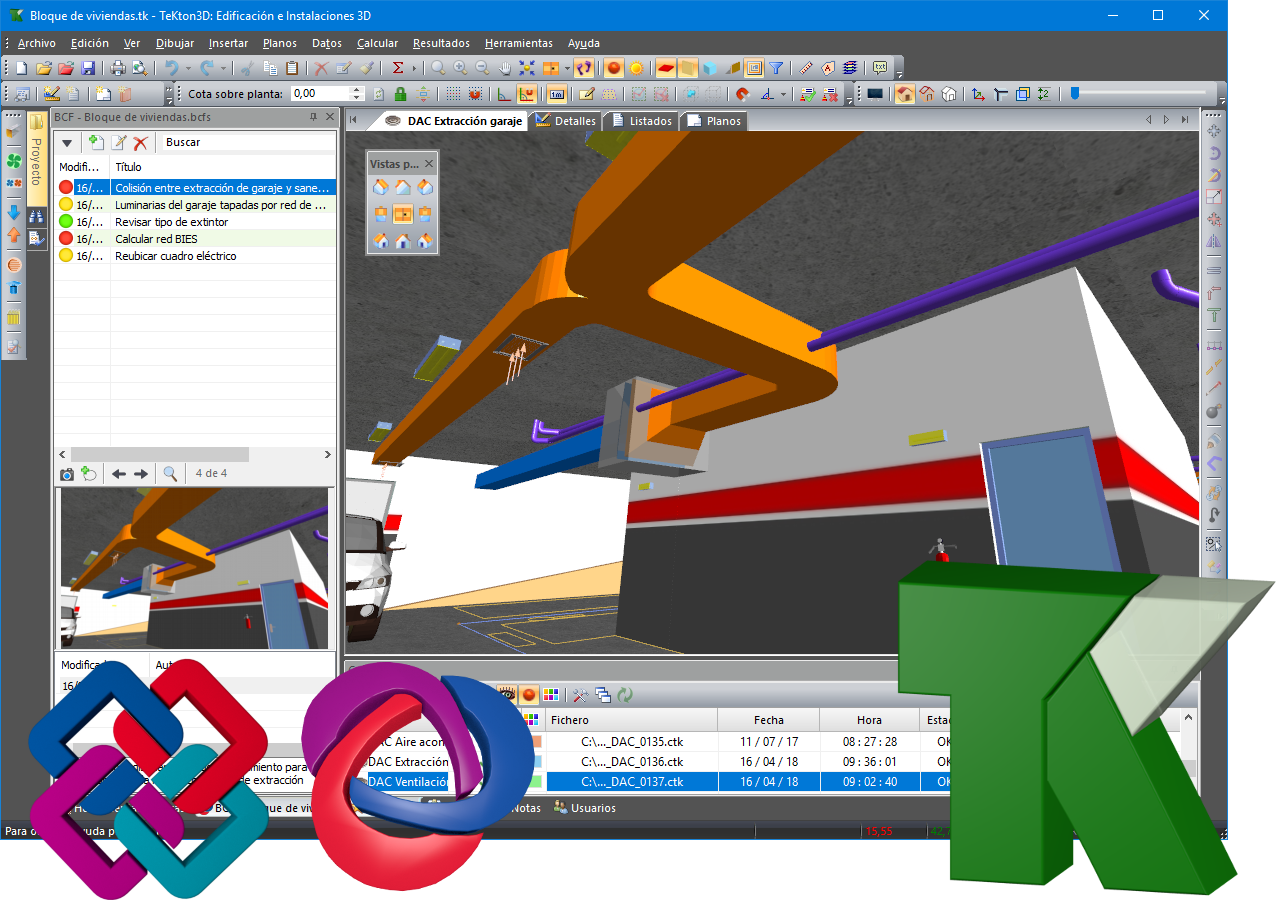Switch to the Detalles tab
Image resolution: width=1280 pixels, height=900 pixels.
pyautogui.click(x=566, y=121)
